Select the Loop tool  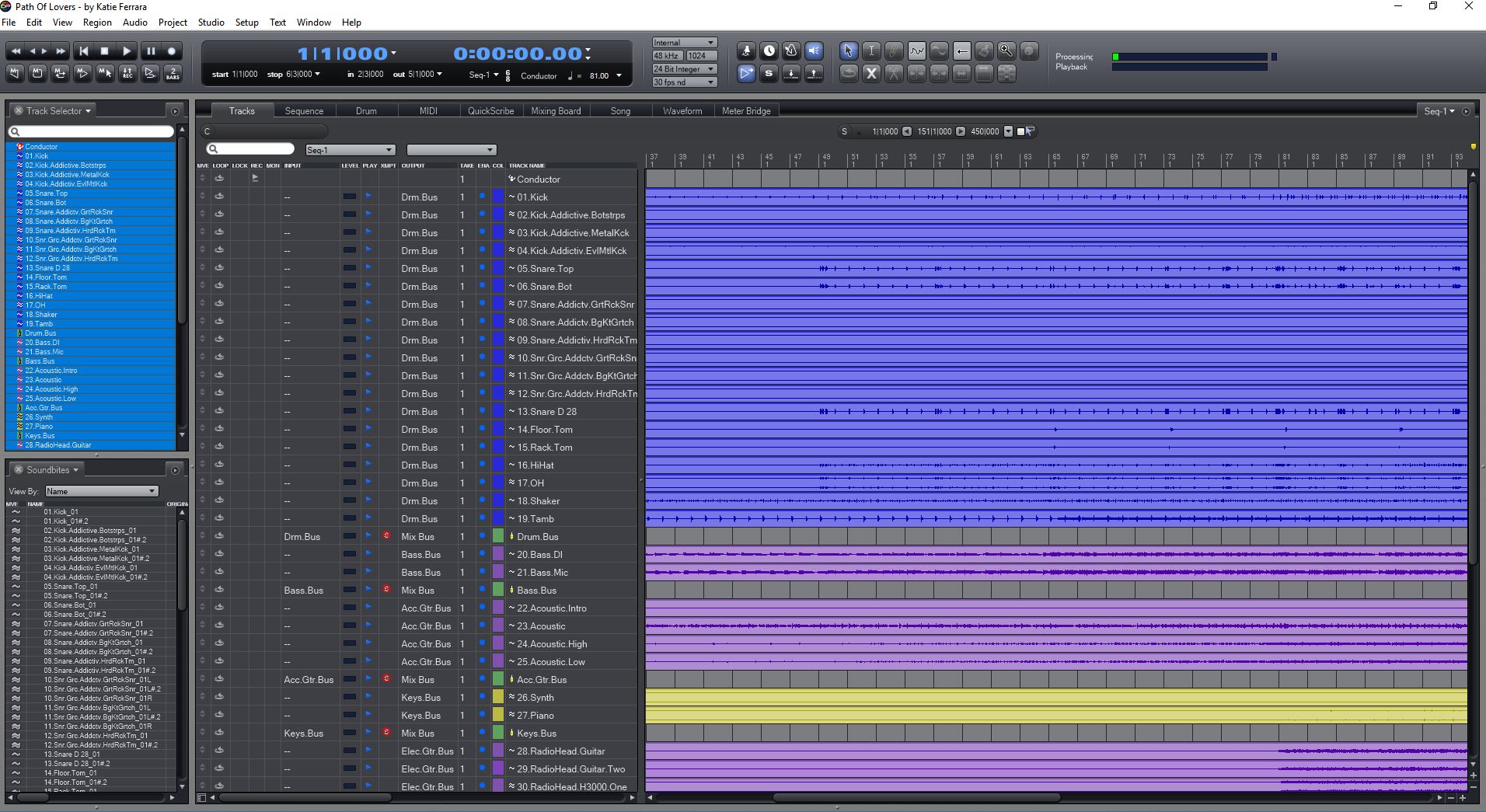tap(849, 73)
